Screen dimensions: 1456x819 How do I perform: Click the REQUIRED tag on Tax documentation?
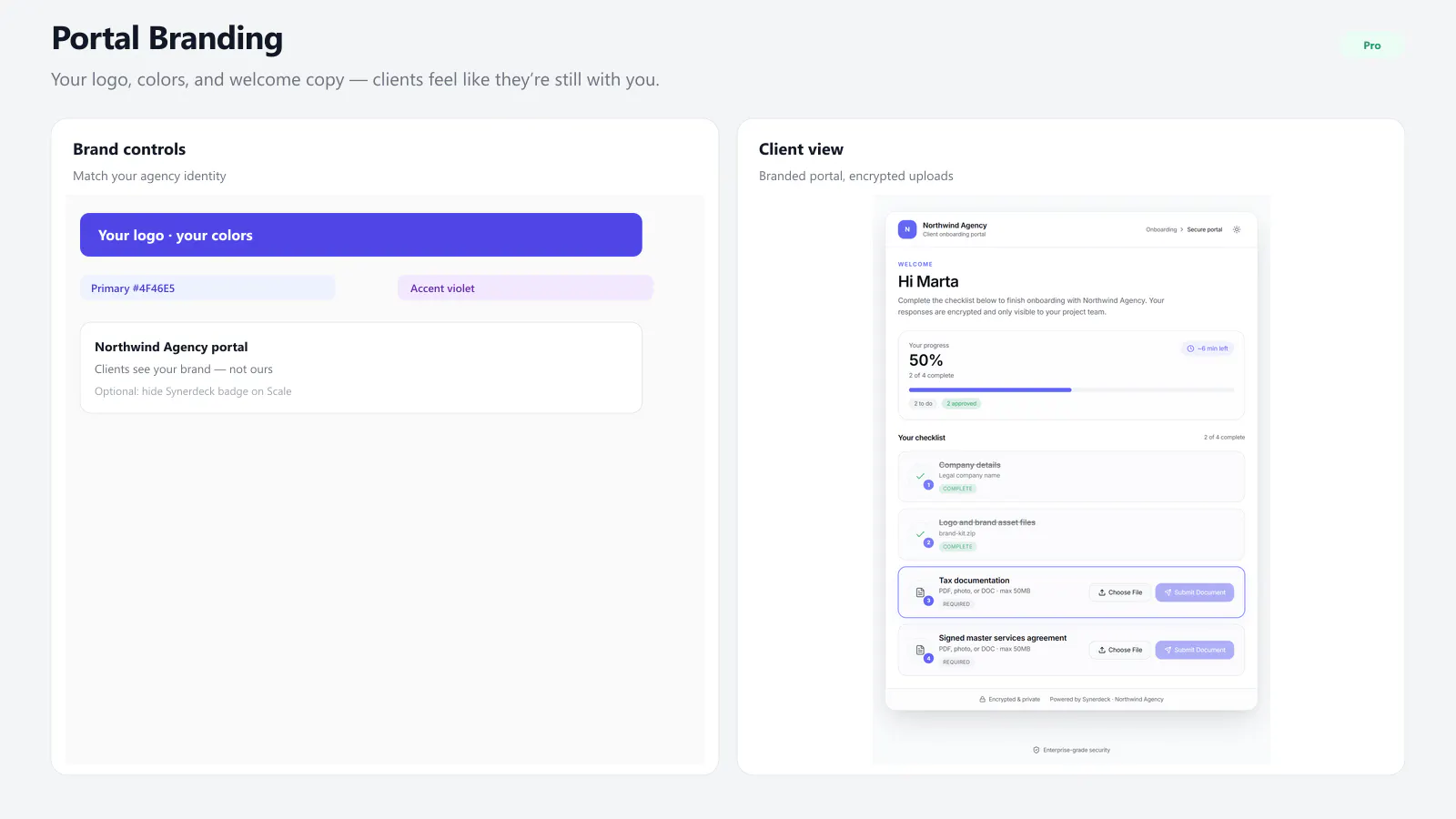tap(956, 604)
